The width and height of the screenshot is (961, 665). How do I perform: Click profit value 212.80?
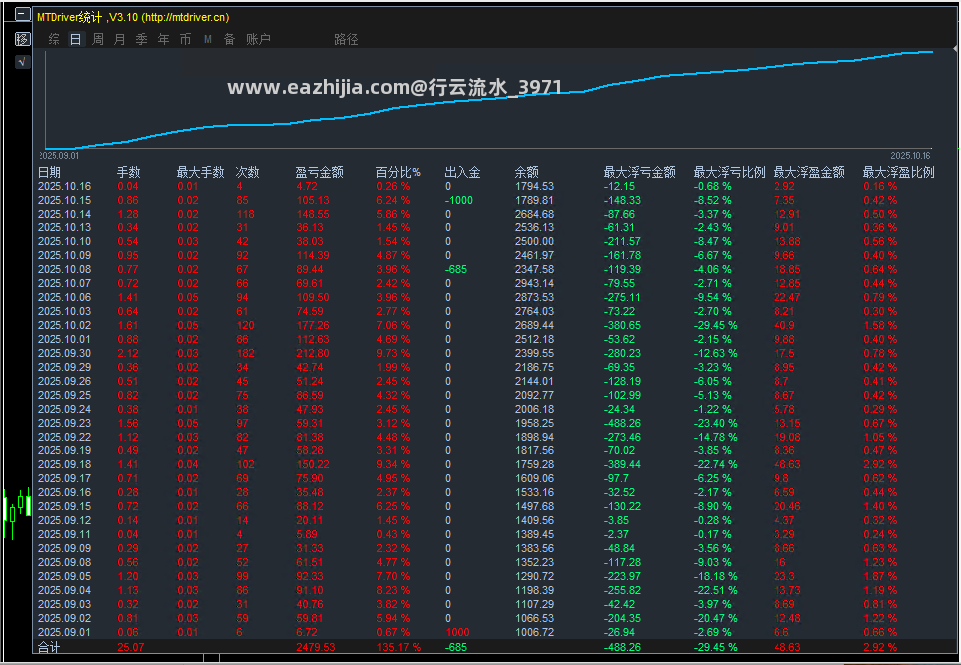313,353
